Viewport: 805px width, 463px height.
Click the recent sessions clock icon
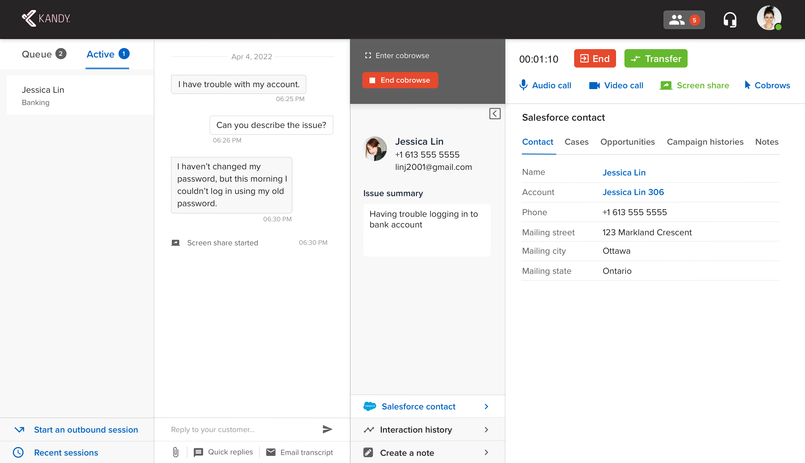tap(18, 452)
